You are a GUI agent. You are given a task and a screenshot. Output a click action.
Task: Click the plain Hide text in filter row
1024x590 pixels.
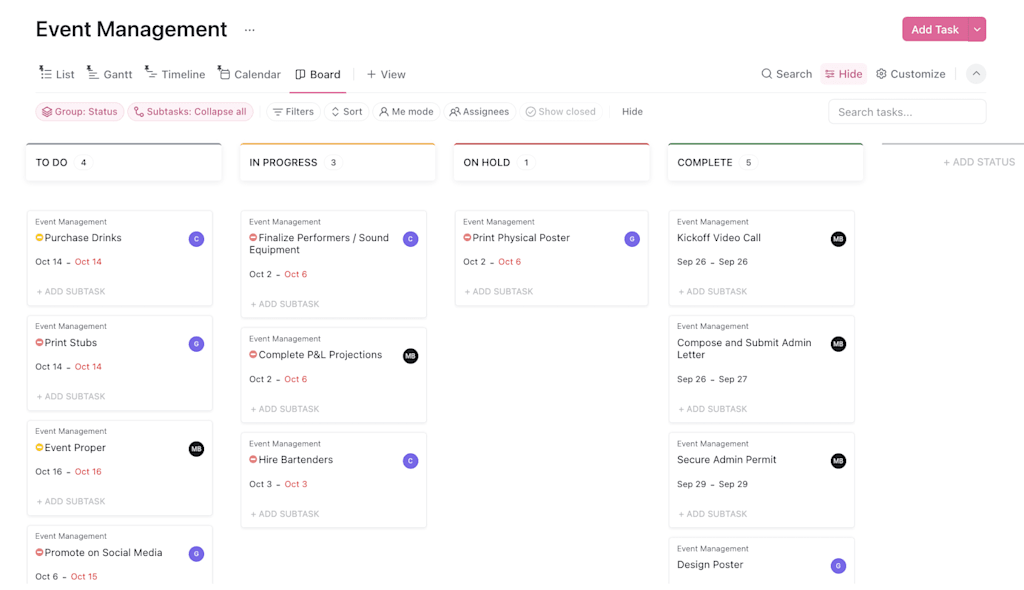click(632, 112)
